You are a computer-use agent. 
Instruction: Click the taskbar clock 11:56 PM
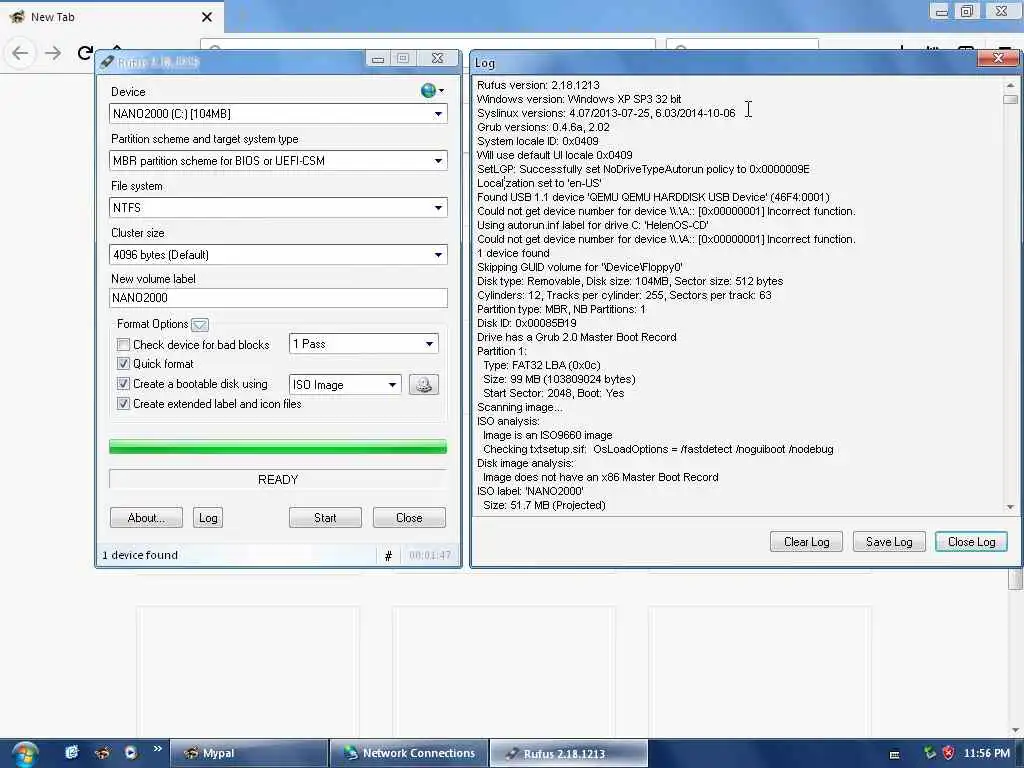point(986,753)
